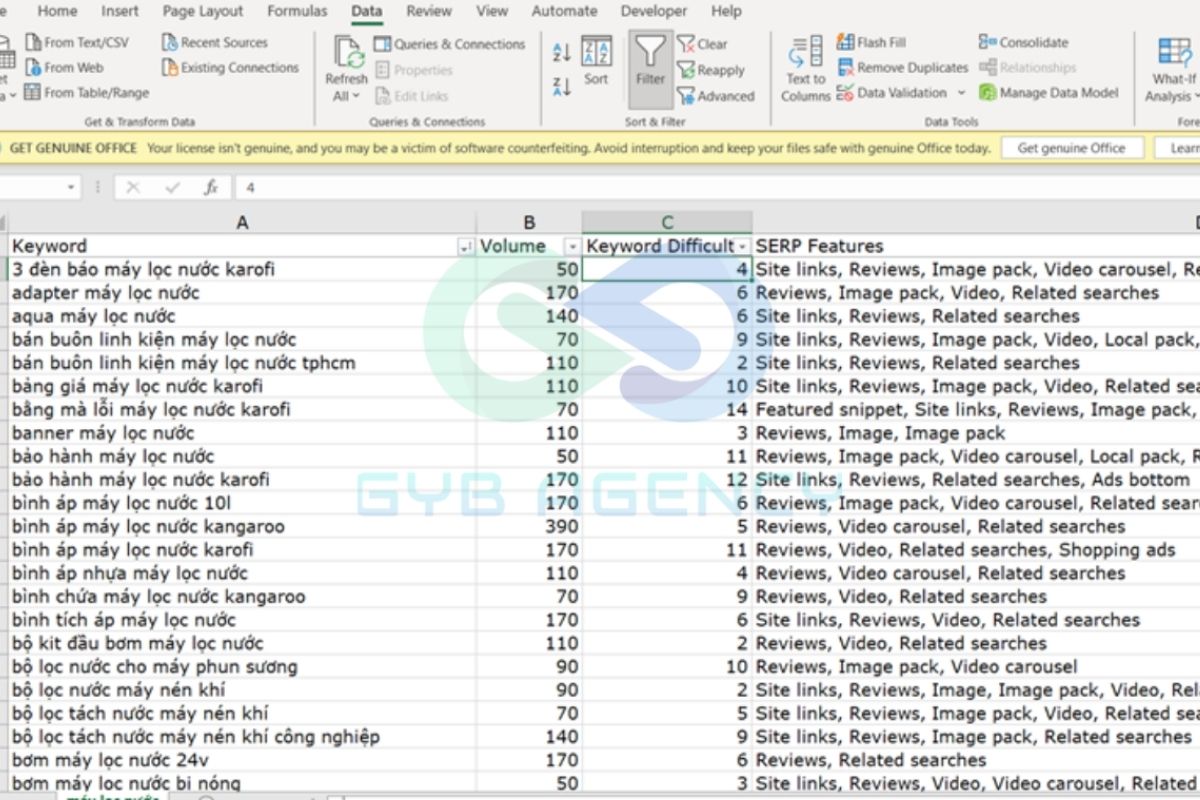
Task: Click the greyed Edit Links command
Action: click(x=412, y=96)
